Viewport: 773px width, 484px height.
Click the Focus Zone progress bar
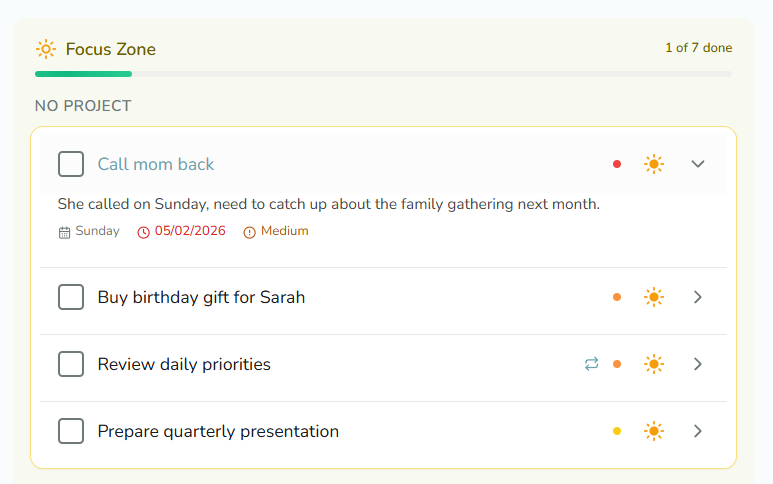coord(383,74)
